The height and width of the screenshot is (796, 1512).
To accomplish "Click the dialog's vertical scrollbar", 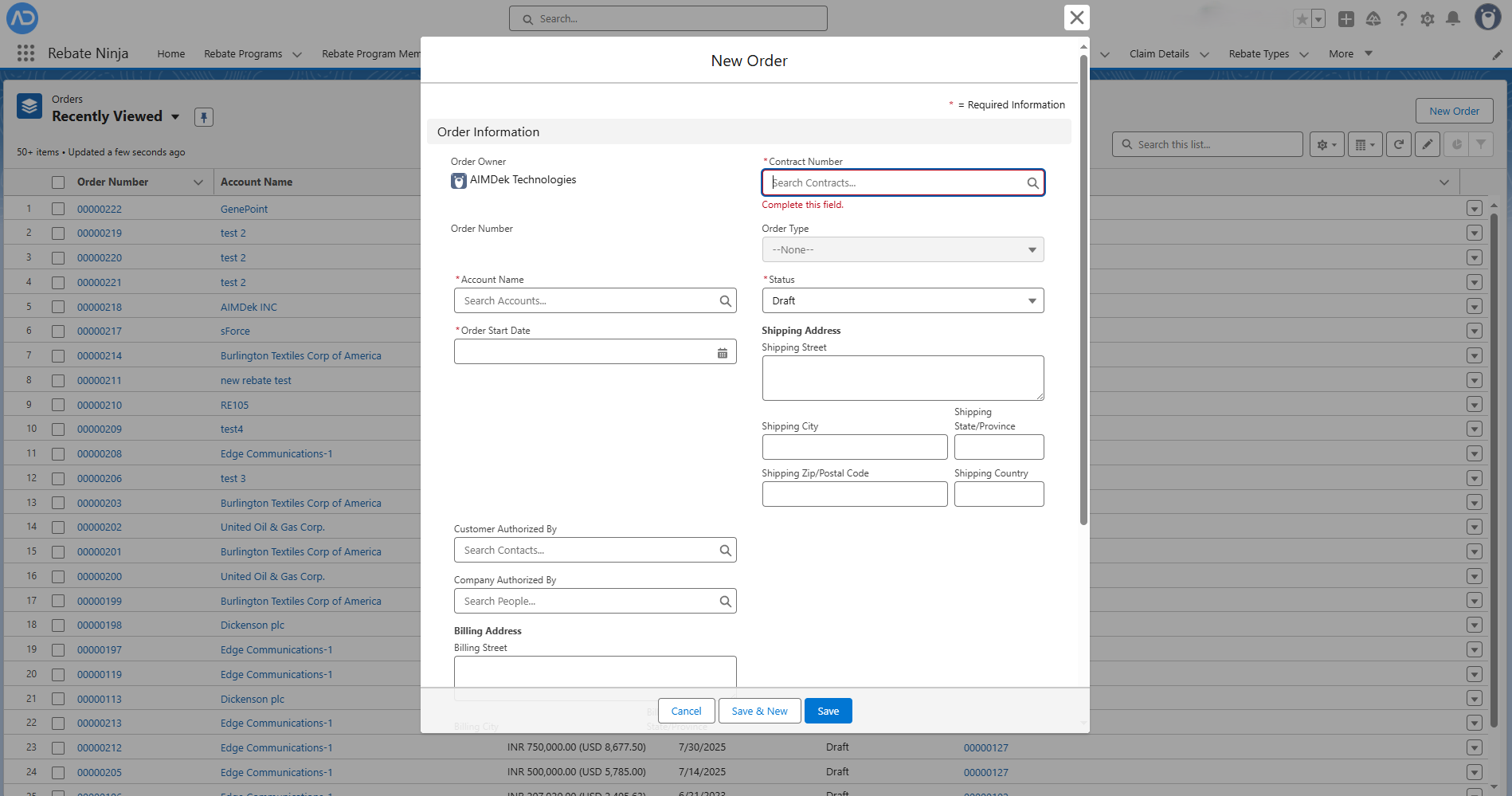I will tap(1083, 287).
